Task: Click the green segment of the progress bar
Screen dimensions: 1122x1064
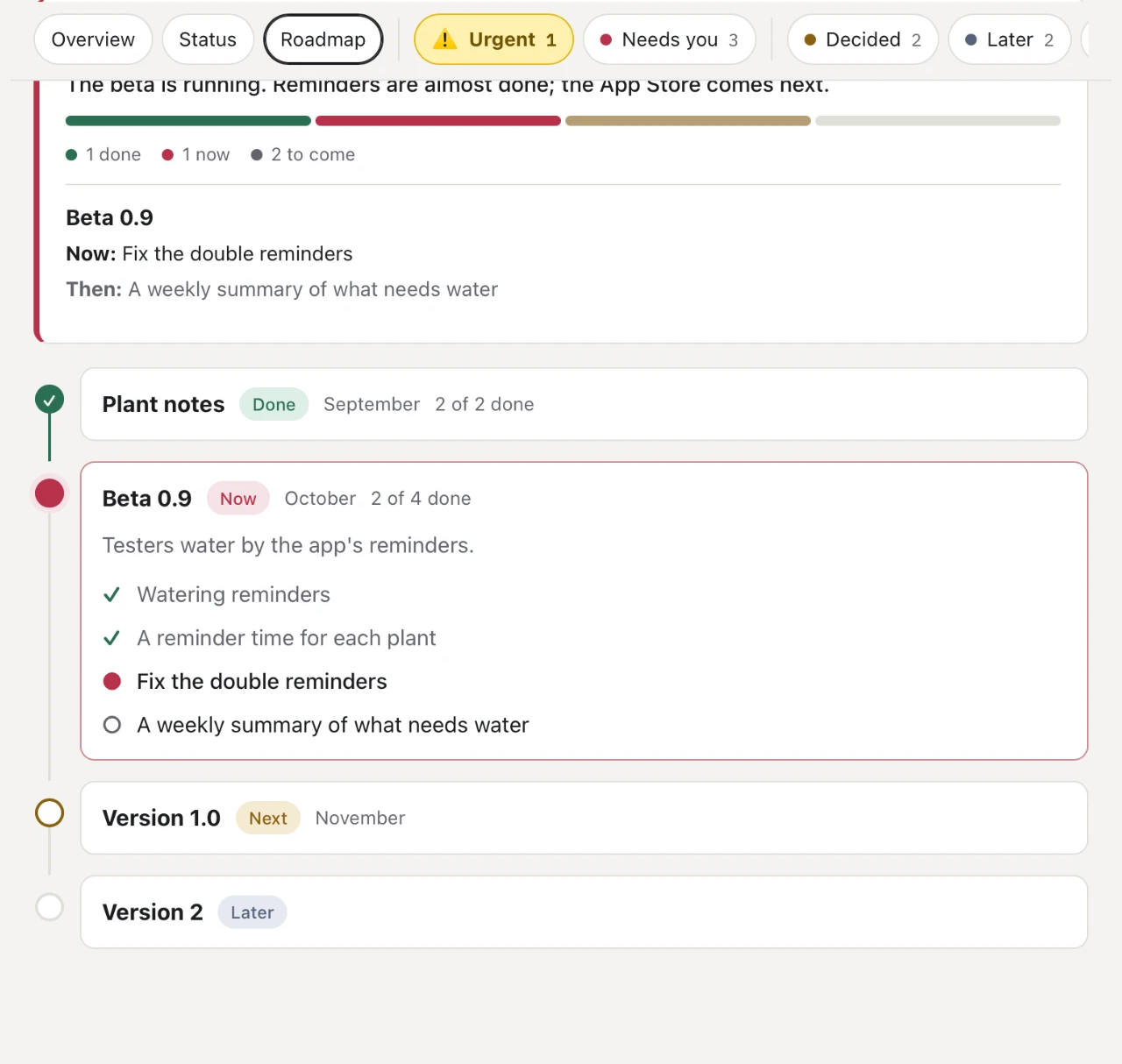Action: (188, 121)
